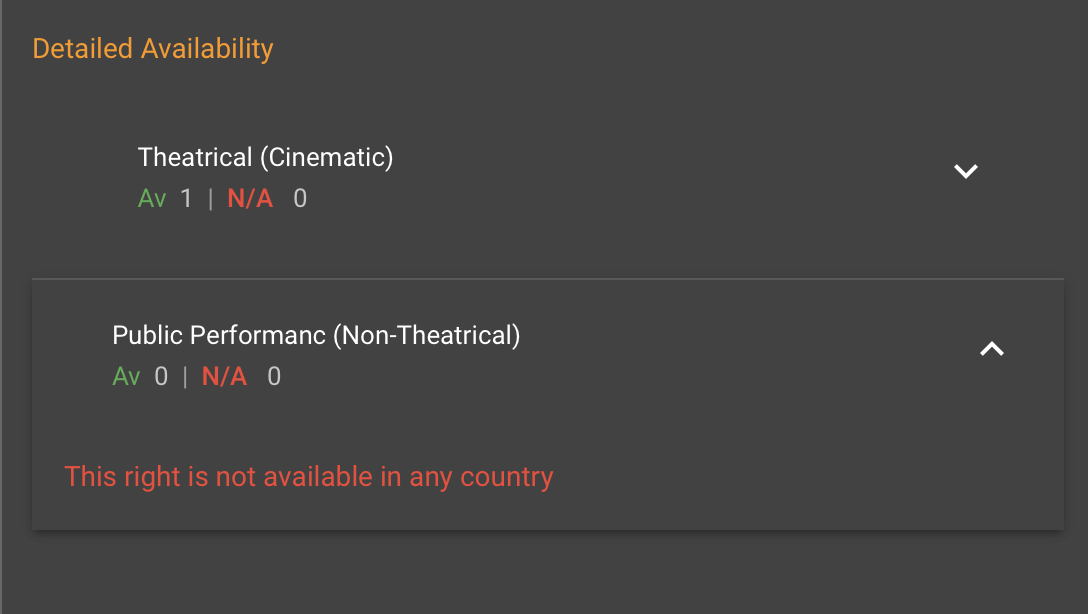The height and width of the screenshot is (614, 1088).
Task: Click the pipe separator in Public Performanc row
Action: 185,377
